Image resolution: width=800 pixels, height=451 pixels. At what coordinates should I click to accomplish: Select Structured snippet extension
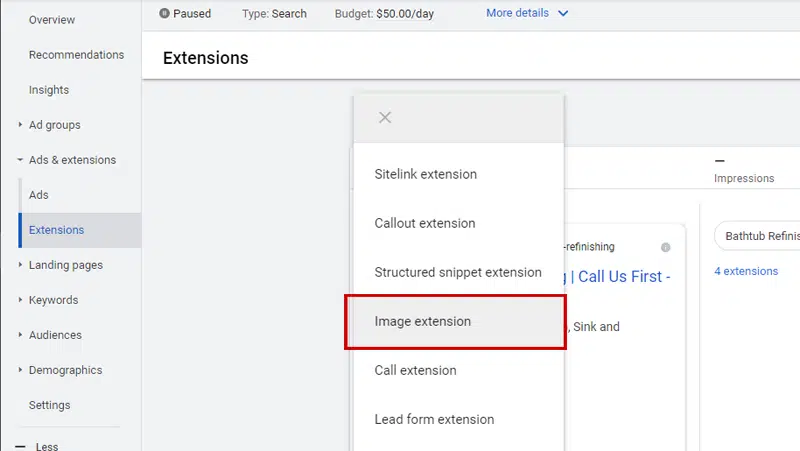pyautogui.click(x=459, y=272)
